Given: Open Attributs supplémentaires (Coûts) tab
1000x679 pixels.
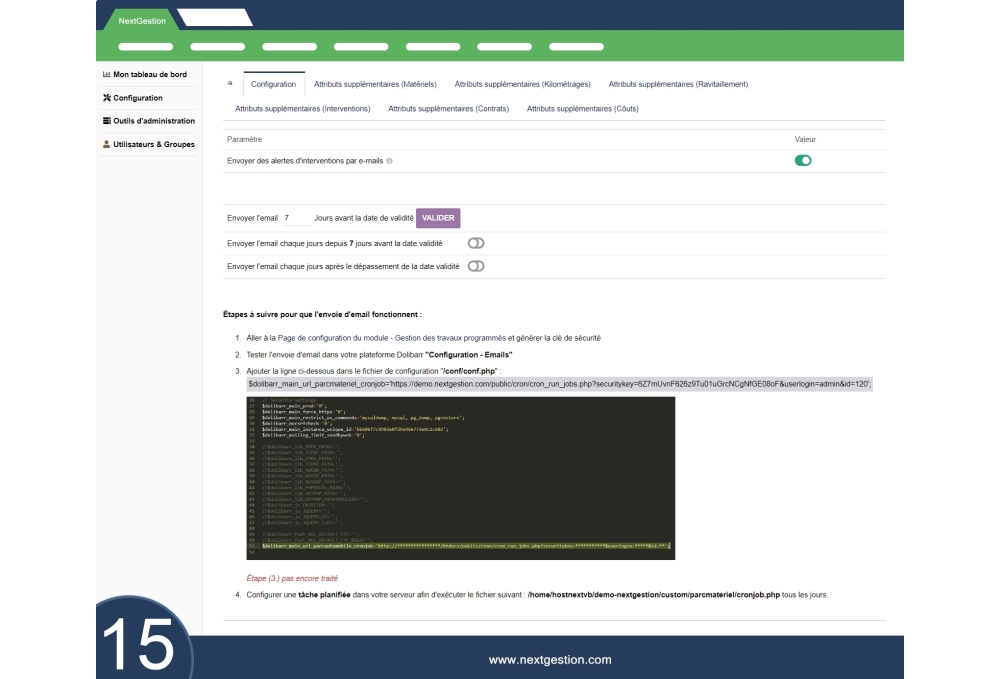Looking at the screenshot, I should pyautogui.click(x=582, y=109).
